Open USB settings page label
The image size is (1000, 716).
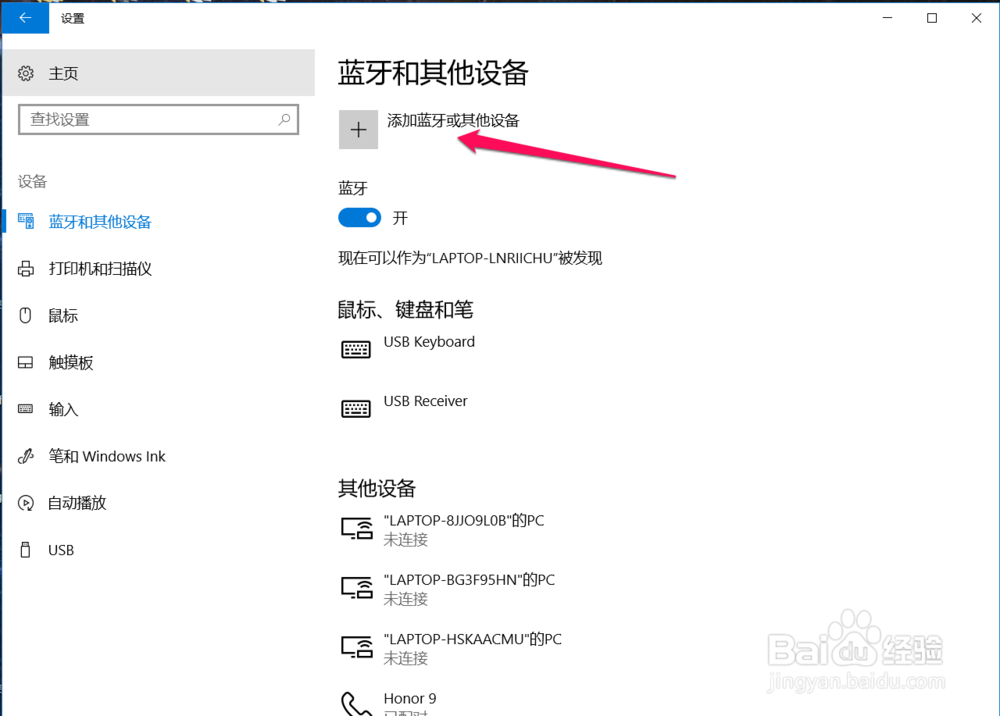(61, 550)
